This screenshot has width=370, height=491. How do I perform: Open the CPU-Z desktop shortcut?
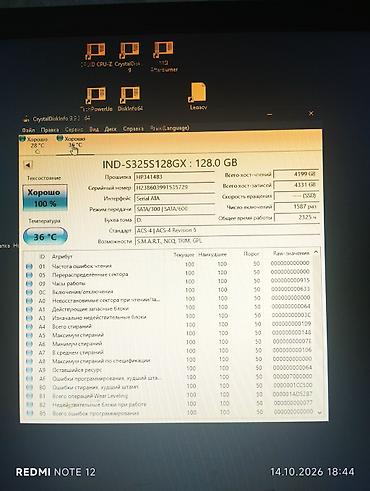(x=96, y=55)
